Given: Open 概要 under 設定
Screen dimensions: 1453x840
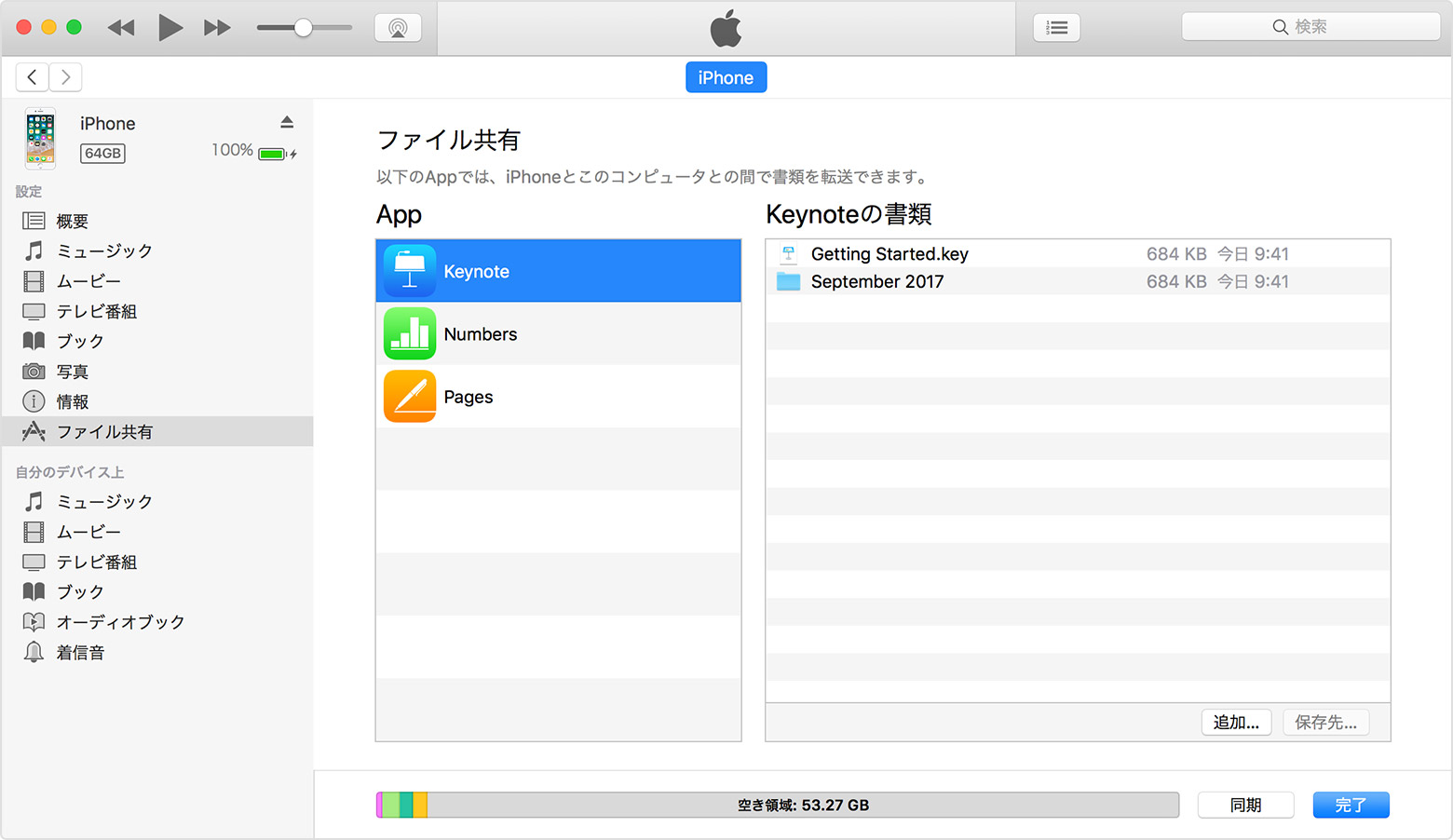Looking at the screenshot, I should (156, 221).
